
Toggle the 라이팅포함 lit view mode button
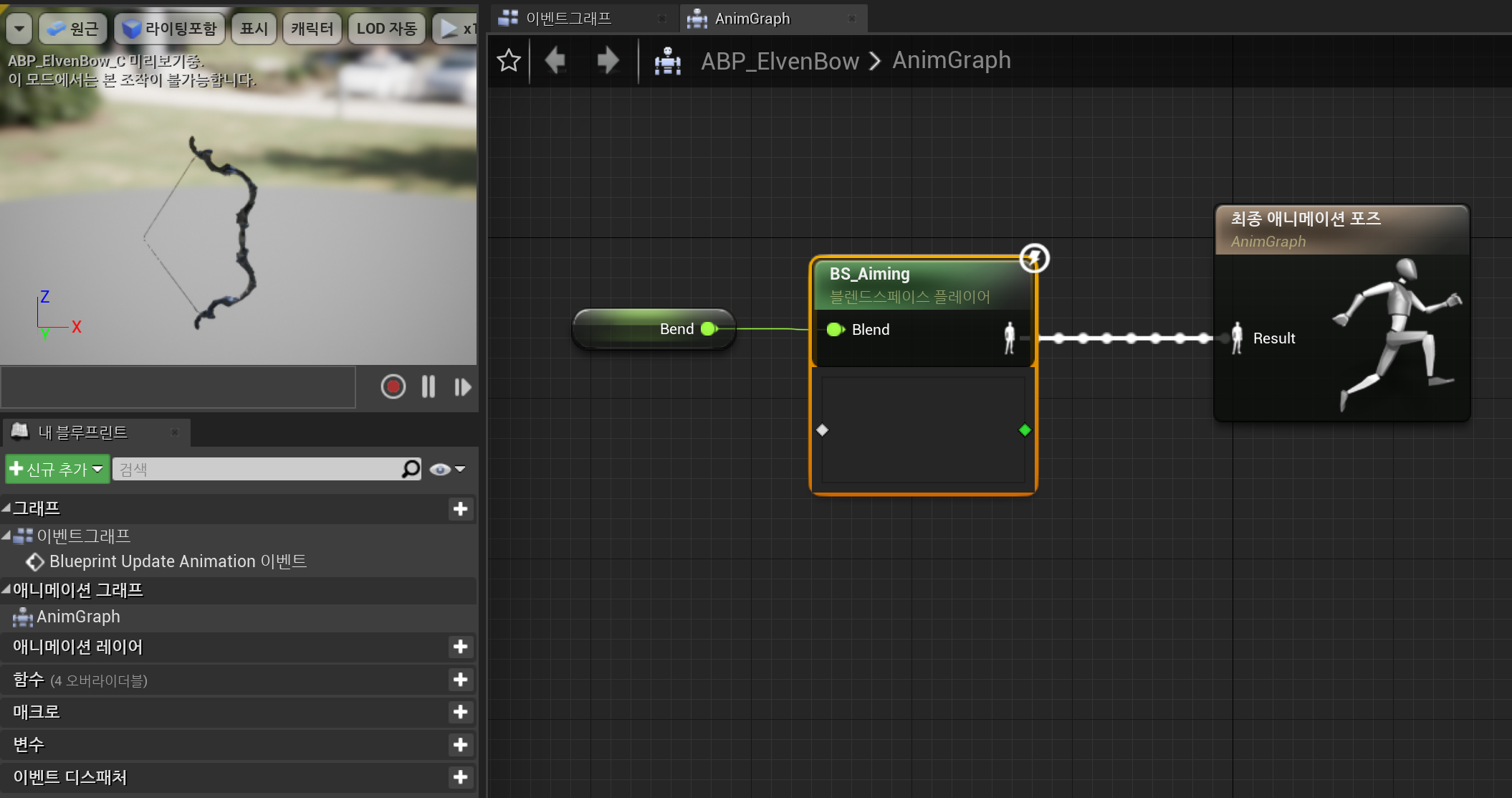(x=170, y=29)
